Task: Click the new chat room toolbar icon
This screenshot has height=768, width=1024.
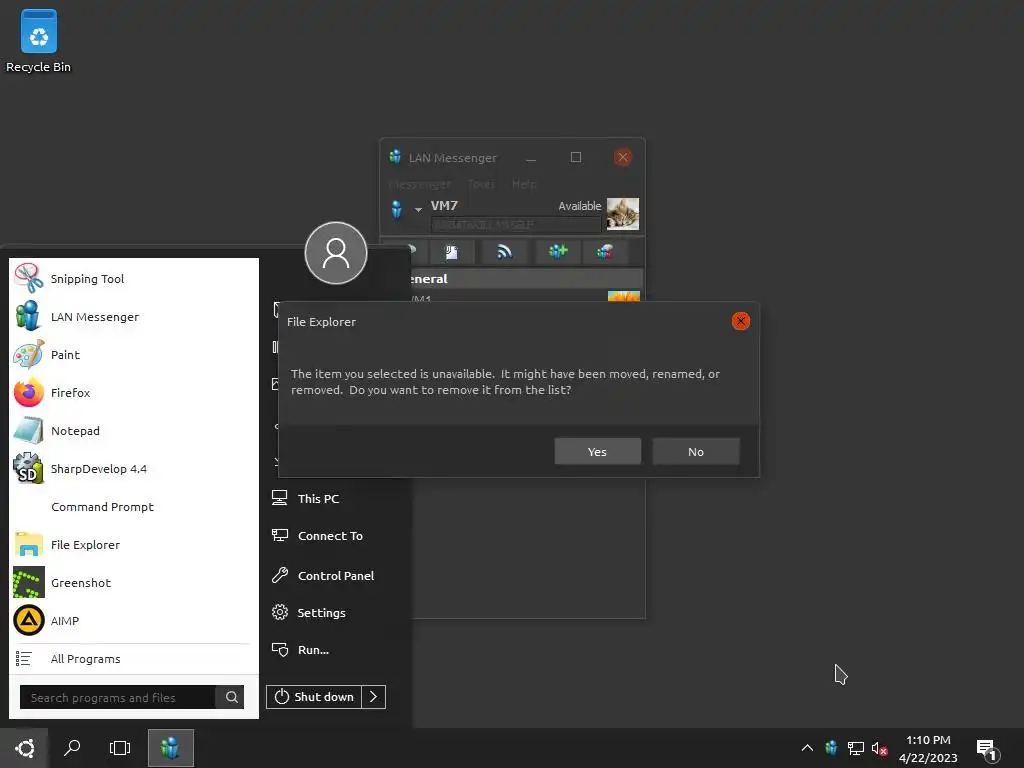Action: point(558,252)
